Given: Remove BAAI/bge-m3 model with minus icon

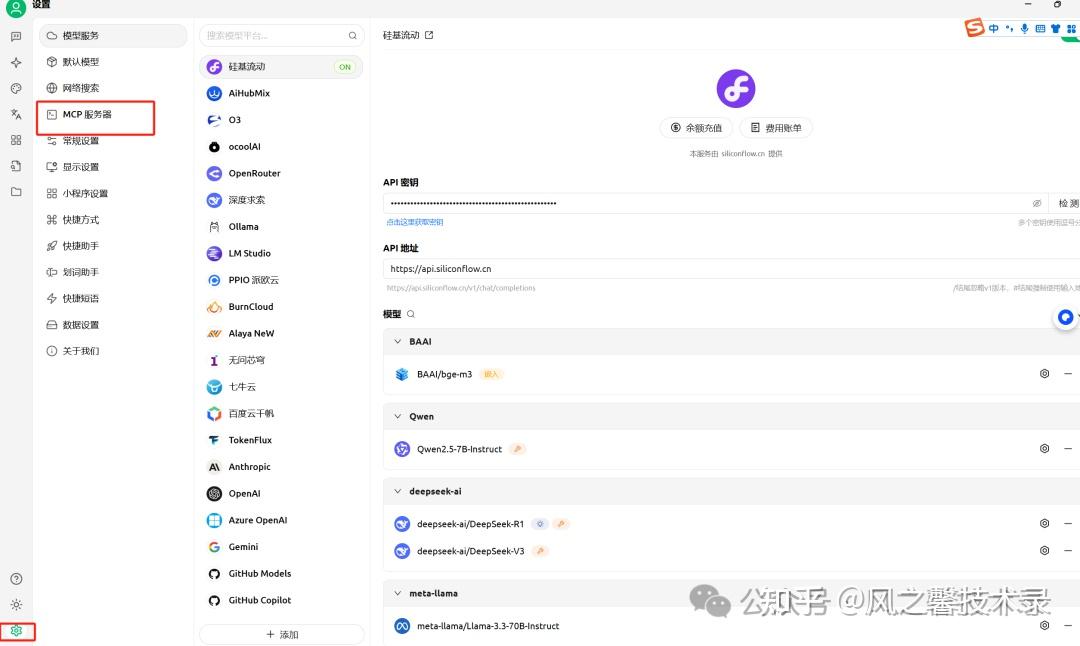Looking at the screenshot, I should pos(1068,374).
